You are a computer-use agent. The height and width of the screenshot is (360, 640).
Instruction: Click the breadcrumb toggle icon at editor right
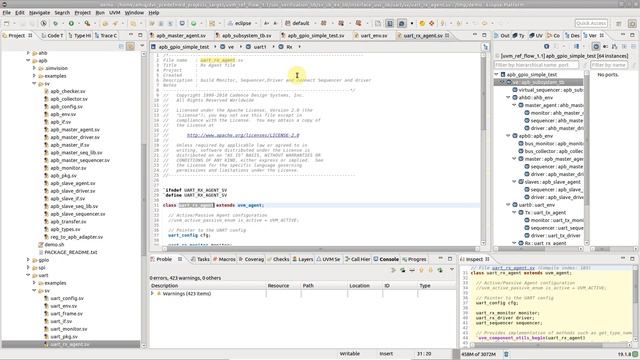[x=485, y=47]
